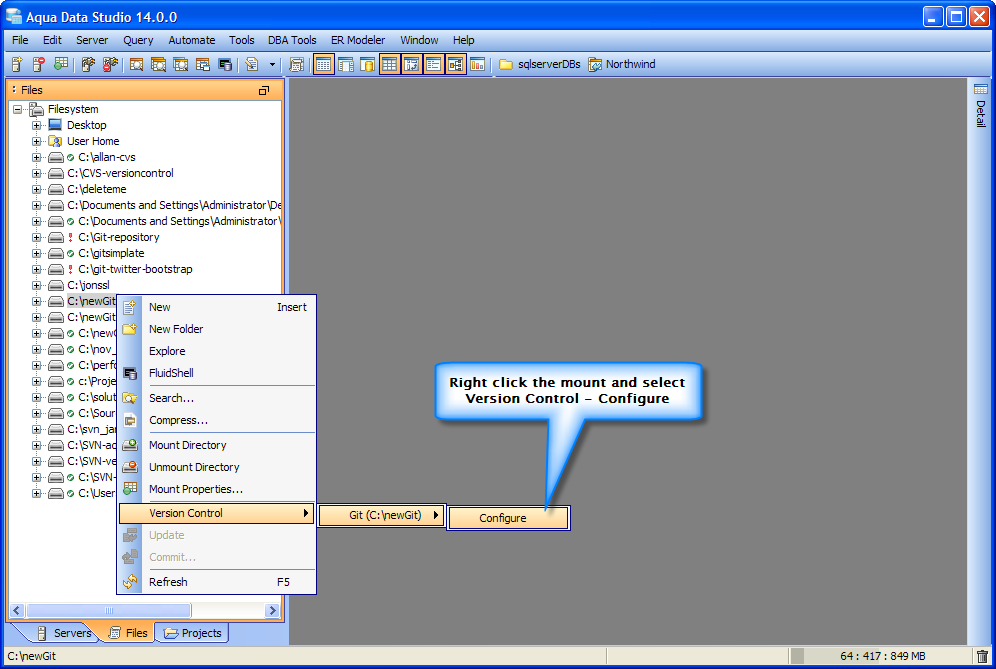Viewport: 996px width, 669px height.
Task: Expand the C:\Git-repository mount
Action: tap(36, 237)
